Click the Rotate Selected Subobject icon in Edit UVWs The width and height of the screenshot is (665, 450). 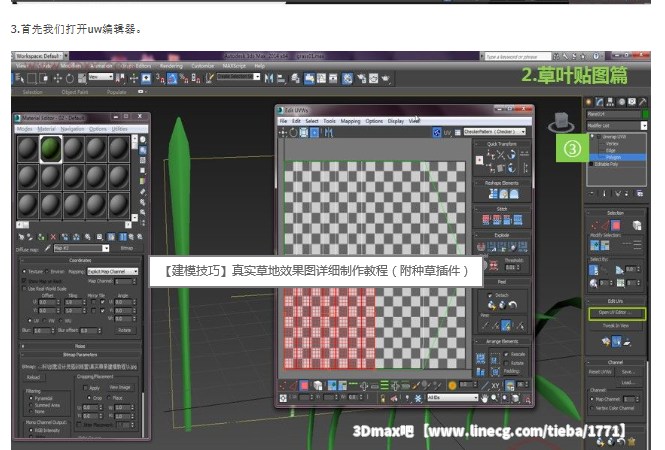coord(293,133)
